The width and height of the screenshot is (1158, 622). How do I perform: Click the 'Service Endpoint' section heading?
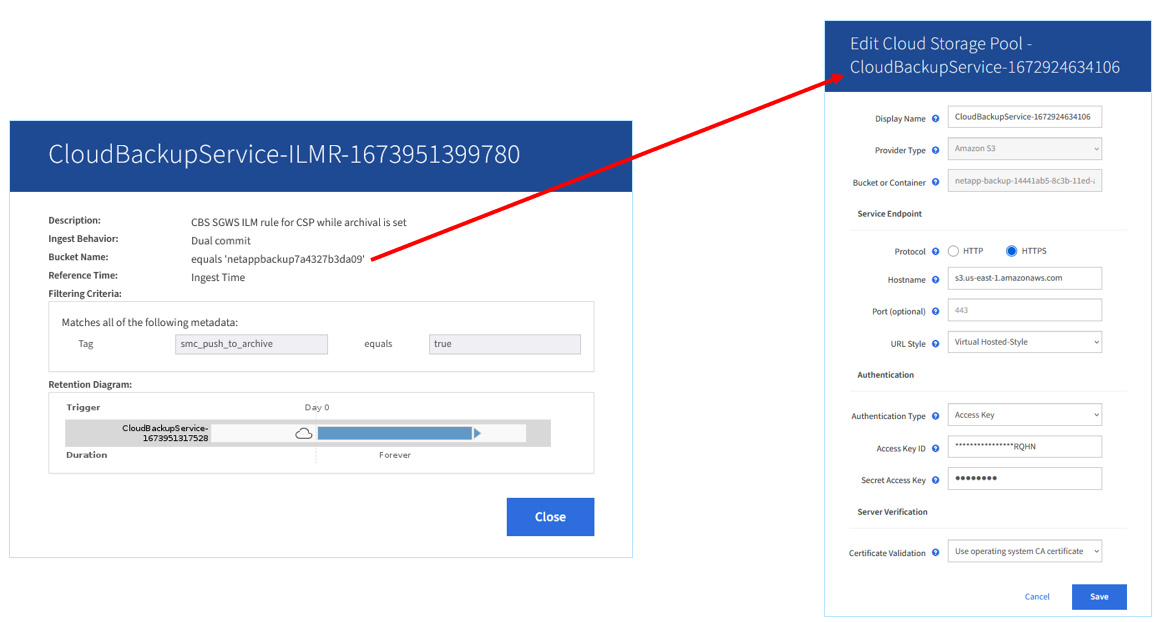pyautogui.click(x=889, y=214)
